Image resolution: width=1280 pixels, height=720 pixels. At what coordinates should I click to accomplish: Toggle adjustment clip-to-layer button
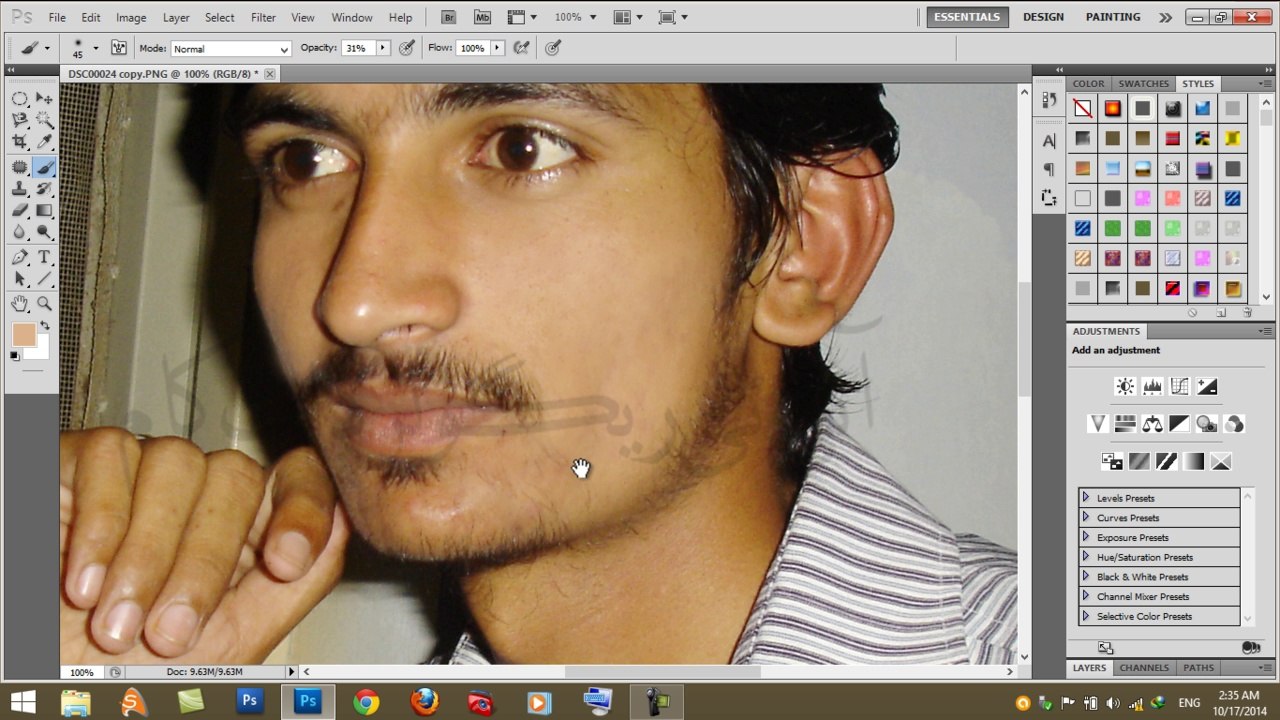[x=1250, y=648]
